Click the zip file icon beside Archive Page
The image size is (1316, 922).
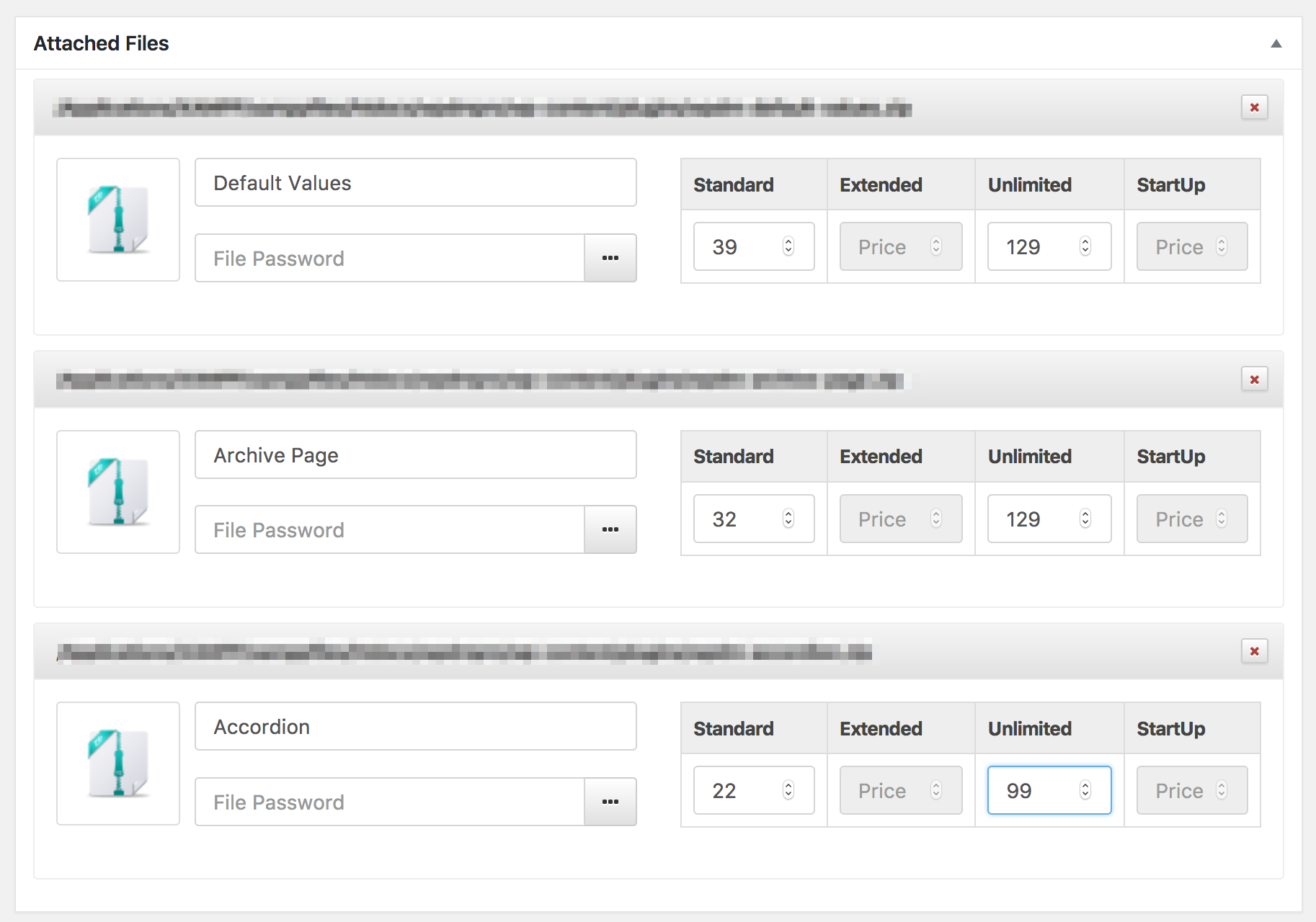pyautogui.click(x=117, y=492)
